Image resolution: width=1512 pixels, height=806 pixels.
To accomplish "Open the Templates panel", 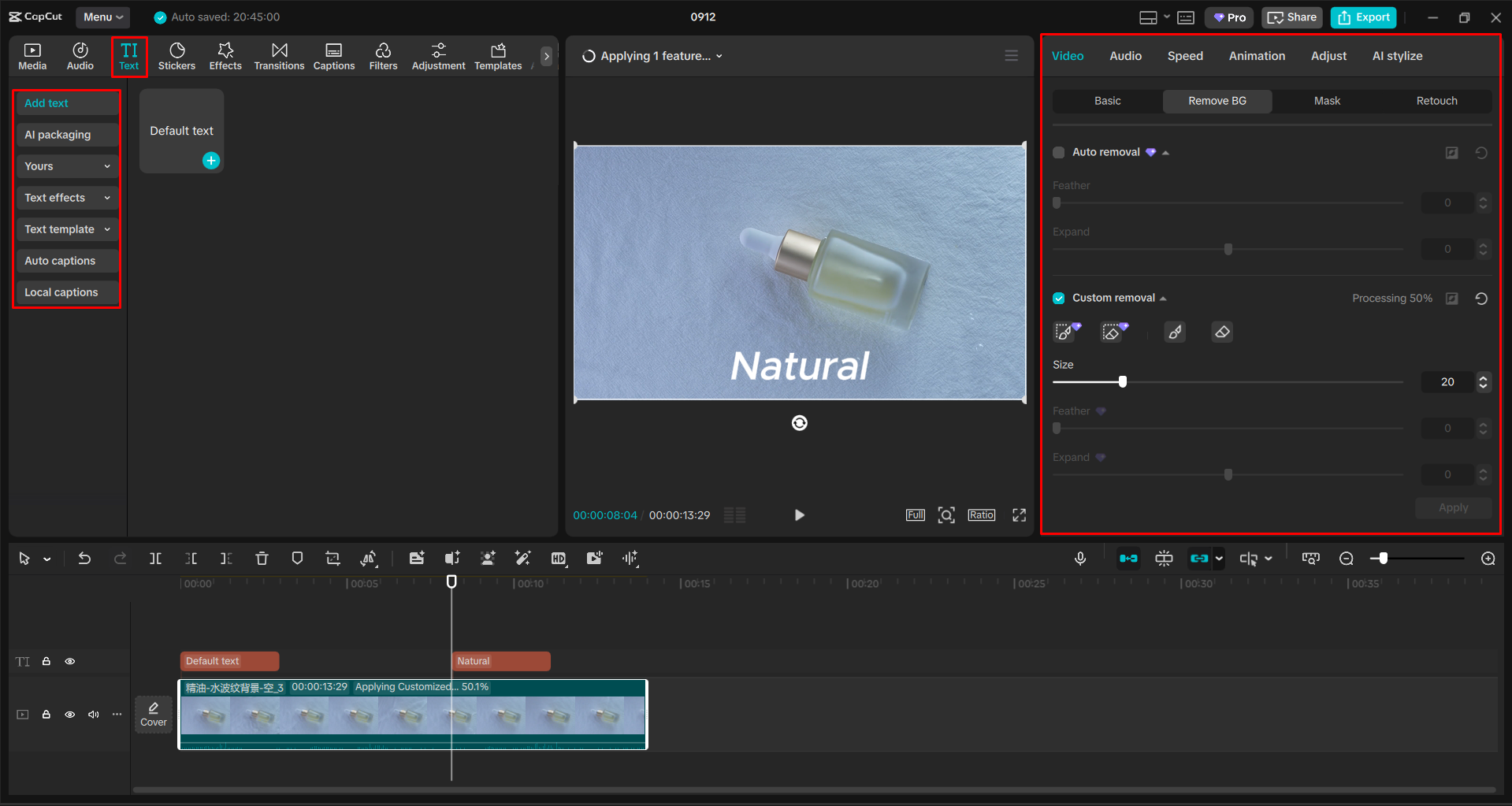I will pos(497,55).
